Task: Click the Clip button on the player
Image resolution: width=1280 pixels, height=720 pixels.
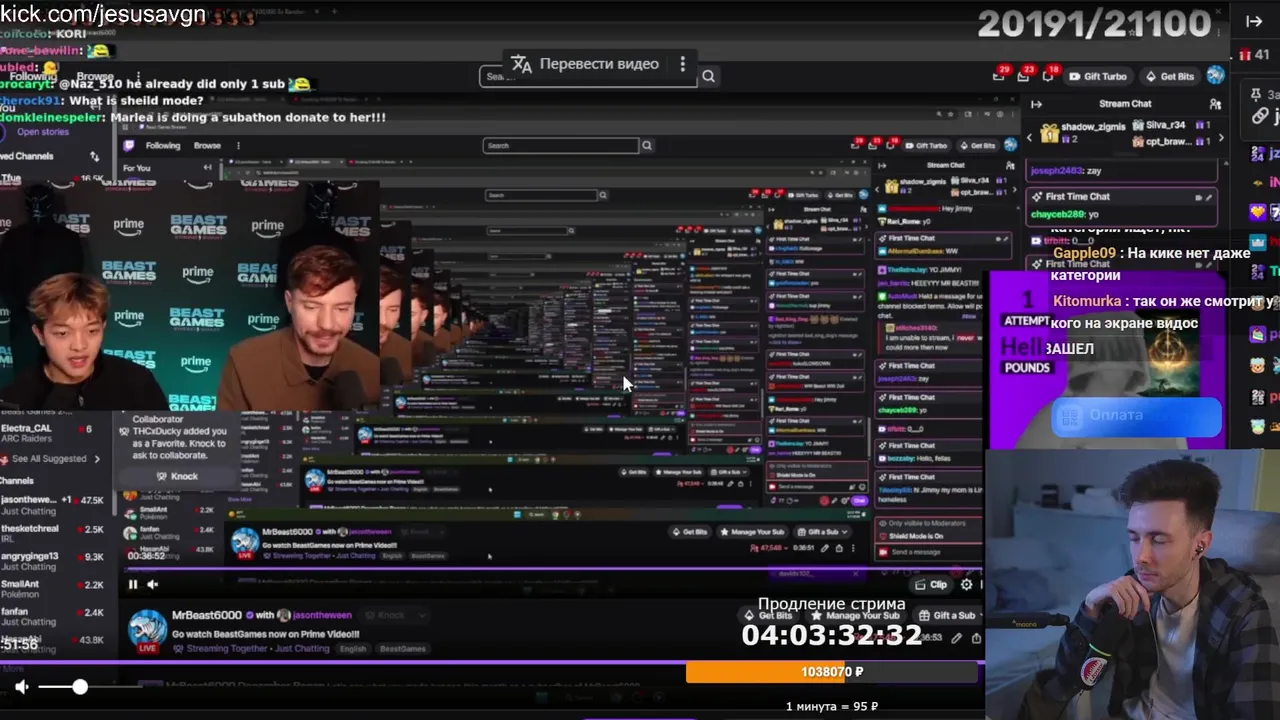Action: point(931,585)
